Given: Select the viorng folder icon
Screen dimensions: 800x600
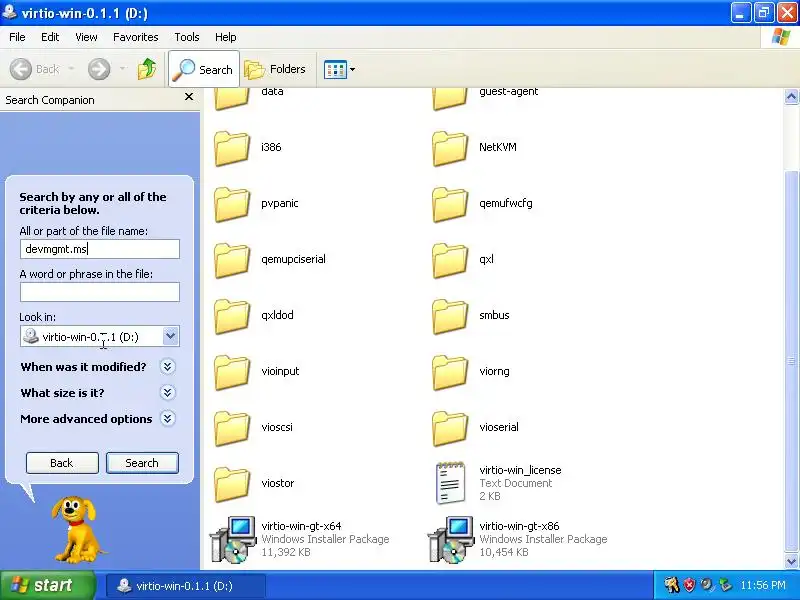Looking at the screenshot, I should (x=450, y=373).
